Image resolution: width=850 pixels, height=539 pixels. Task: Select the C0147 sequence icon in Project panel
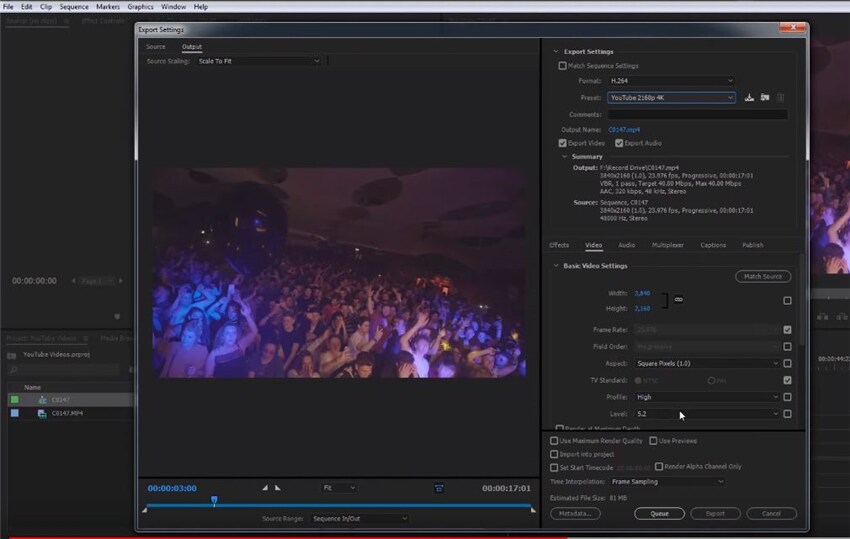click(42, 400)
